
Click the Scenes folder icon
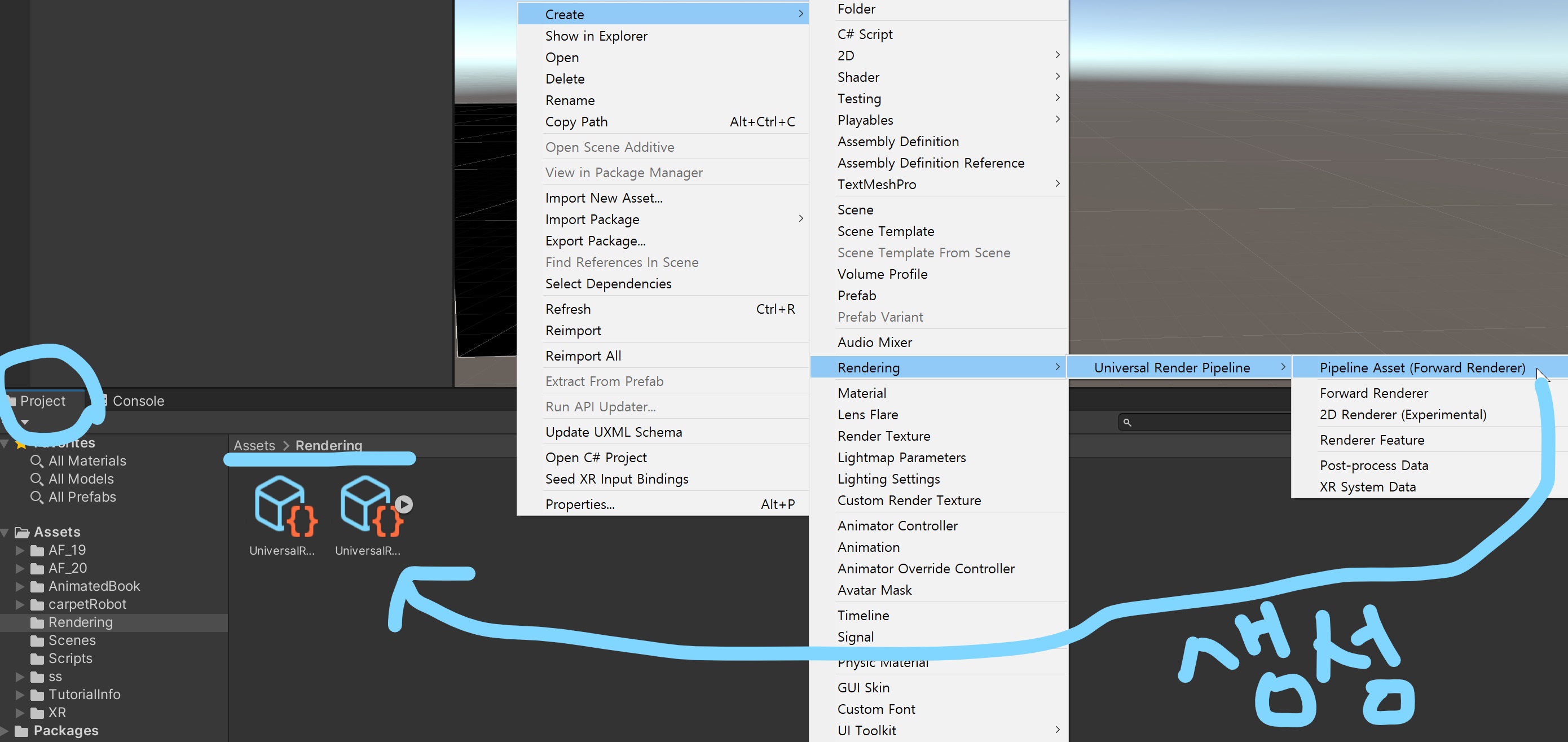click(37, 640)
